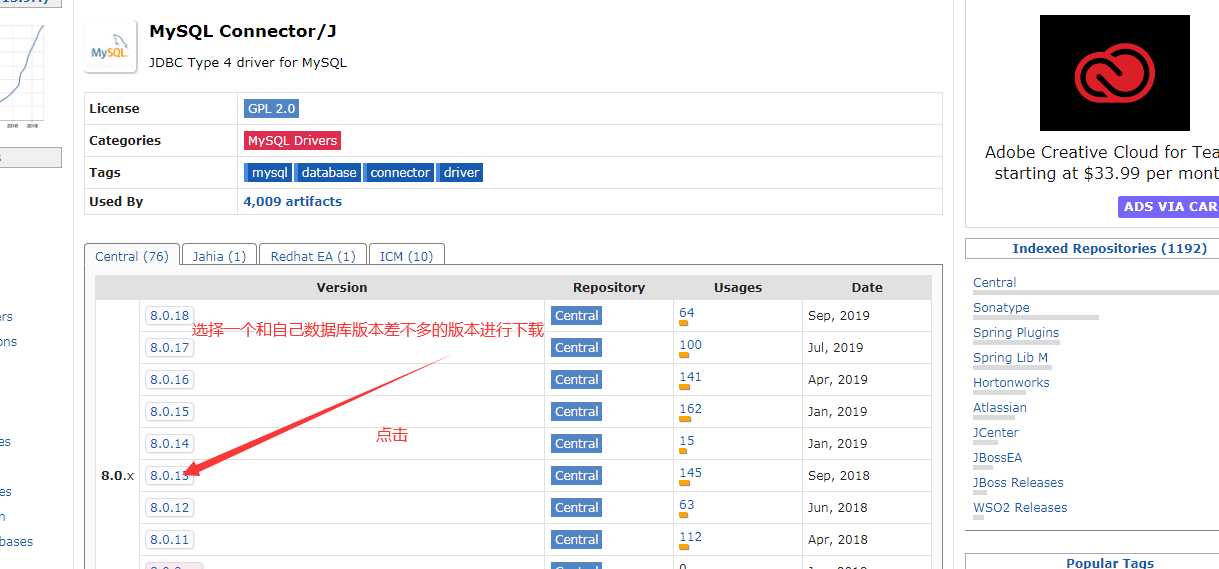Open version 8.0.17
Image resolution: width=1219 pixels, height=569 pixels.
169,347
